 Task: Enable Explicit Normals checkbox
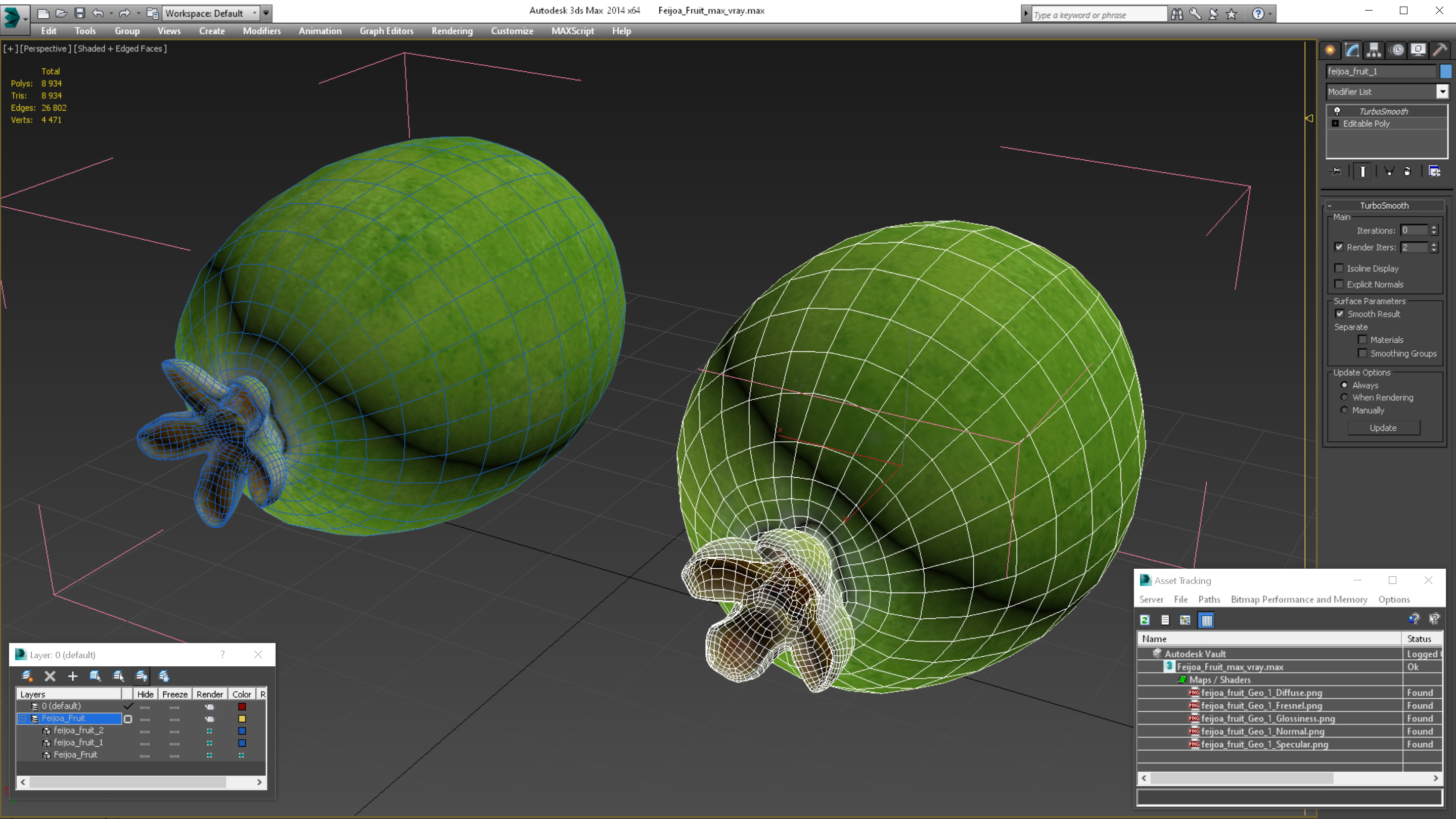(x=1339, y=284)
